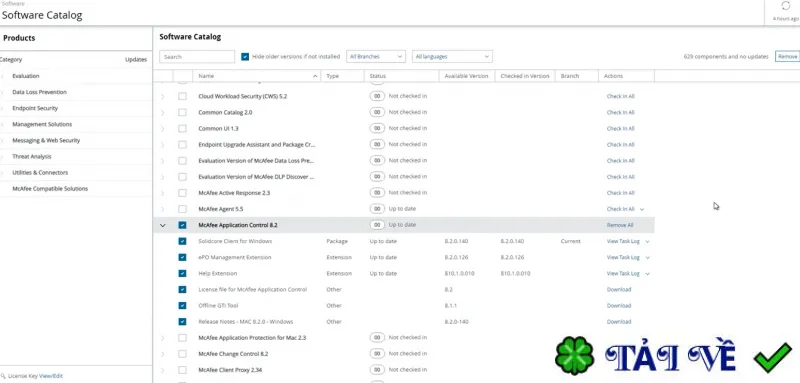Check McAfee Change Control 8.2 checkbox
800x383 pixels.
[x=182, y=353]
